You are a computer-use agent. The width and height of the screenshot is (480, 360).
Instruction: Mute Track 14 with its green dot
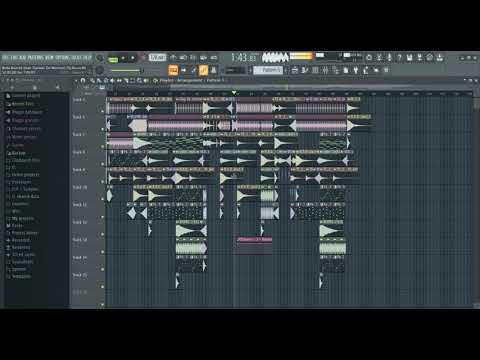(102, 269)
